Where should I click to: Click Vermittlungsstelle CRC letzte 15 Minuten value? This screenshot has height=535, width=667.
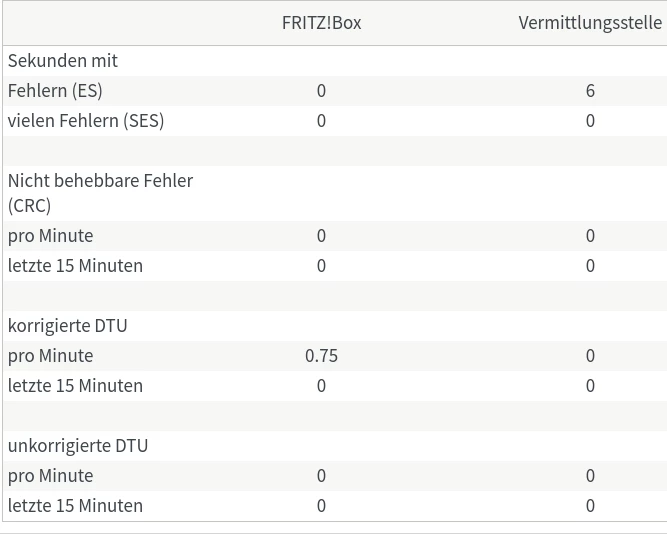[x=590, y=266]
